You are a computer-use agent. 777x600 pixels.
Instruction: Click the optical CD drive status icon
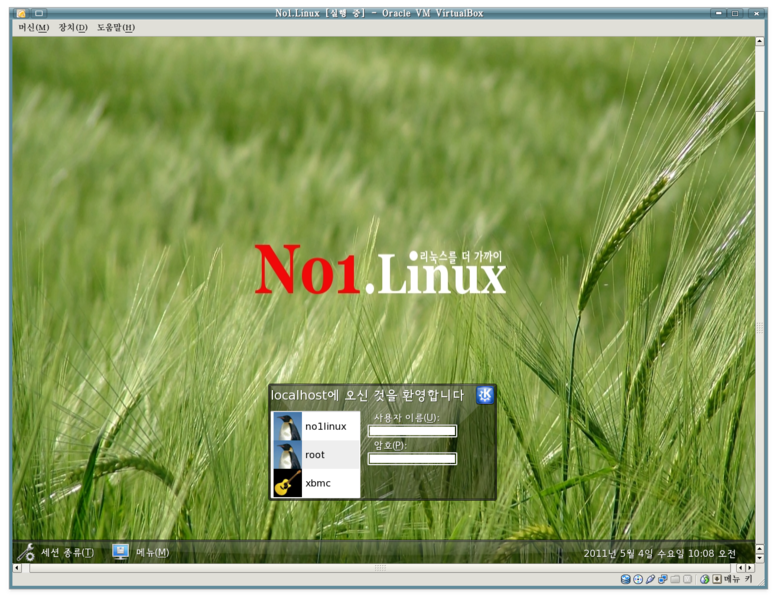(x=638, y=579)
